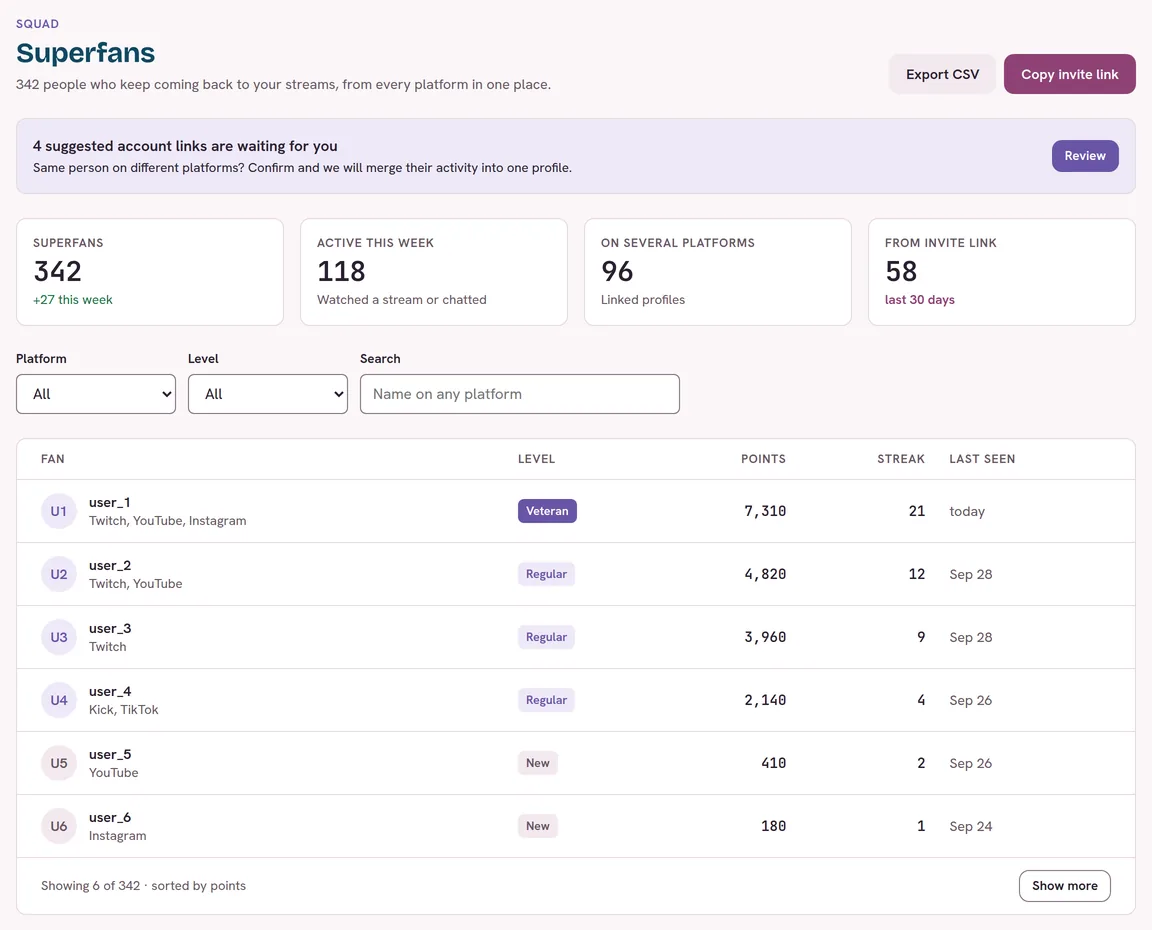Click the Veteran badge on user_1
Viewport: 1152px width, 930px height.
click(x=547, y=511)
